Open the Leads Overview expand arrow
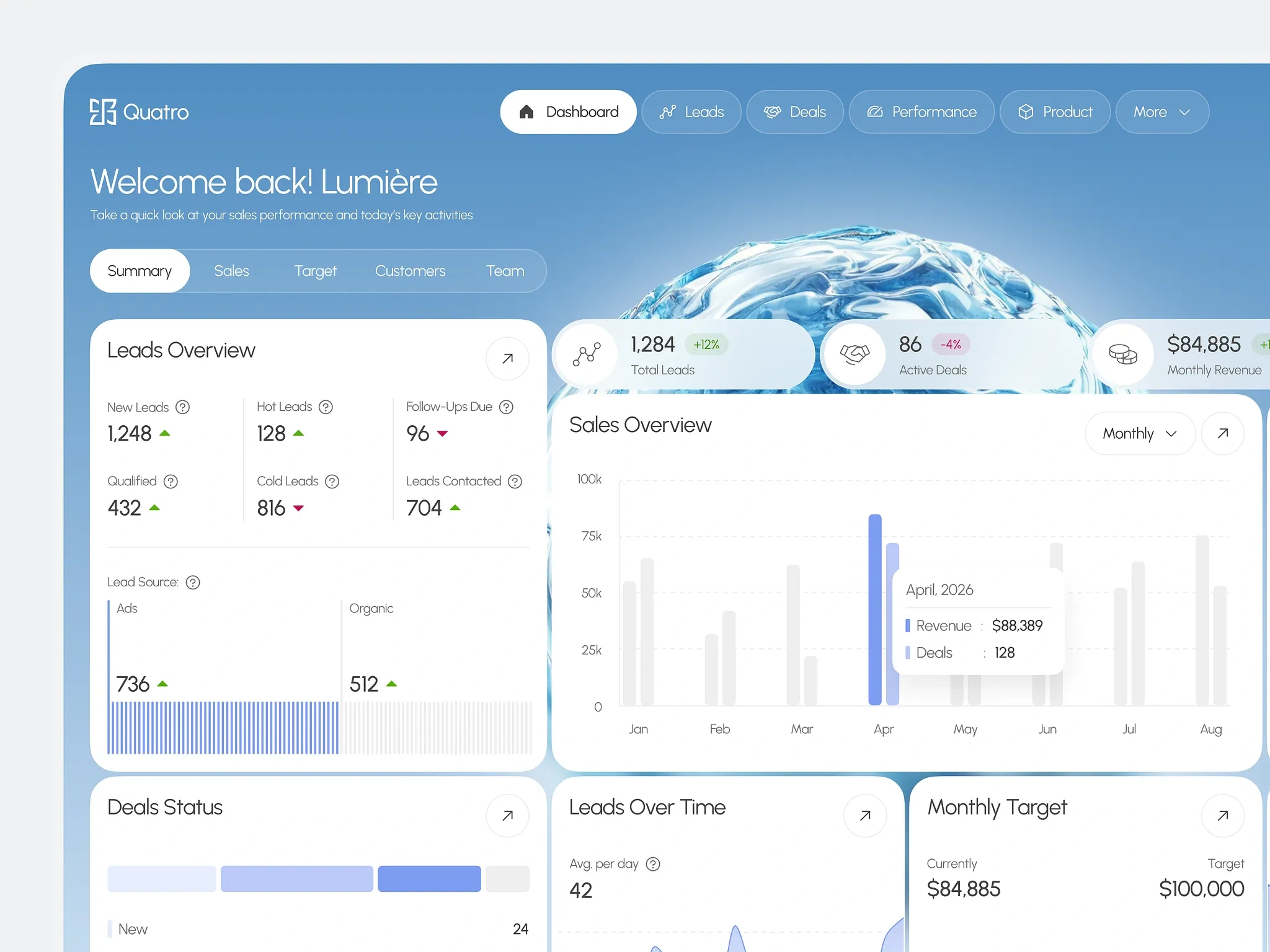This screenshot has height=952, width=1270. (x=507, y=358)
